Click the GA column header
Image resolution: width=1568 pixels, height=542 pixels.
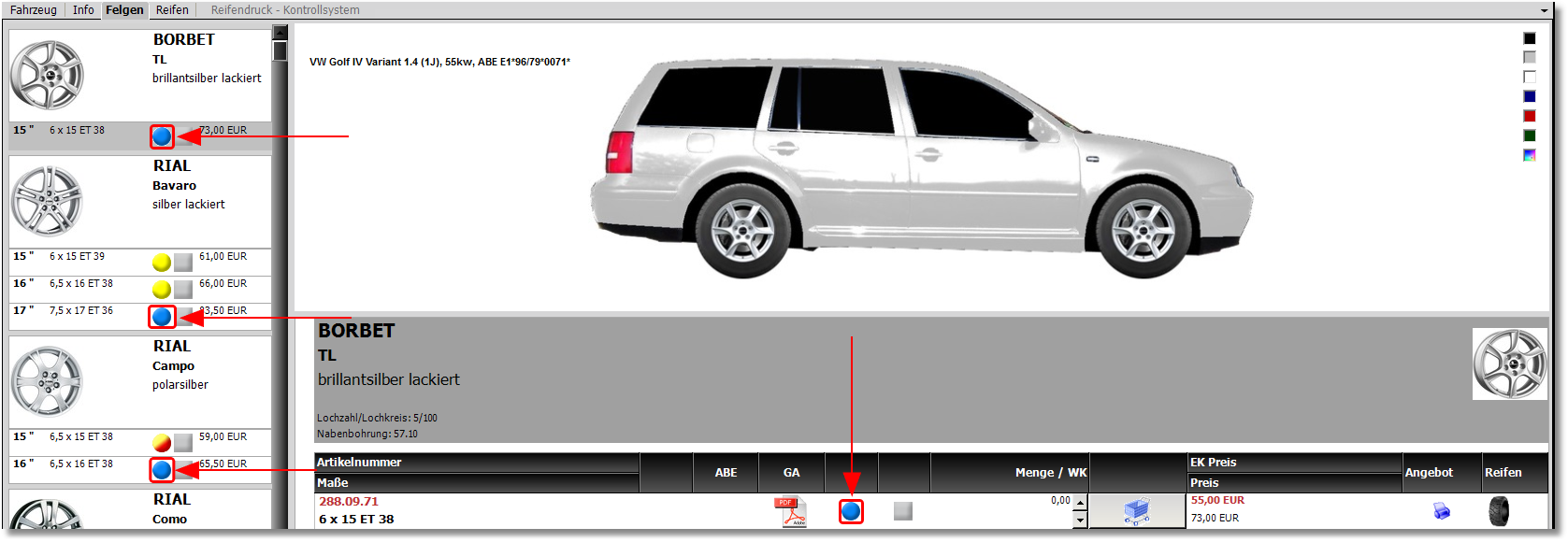point(791,473)
